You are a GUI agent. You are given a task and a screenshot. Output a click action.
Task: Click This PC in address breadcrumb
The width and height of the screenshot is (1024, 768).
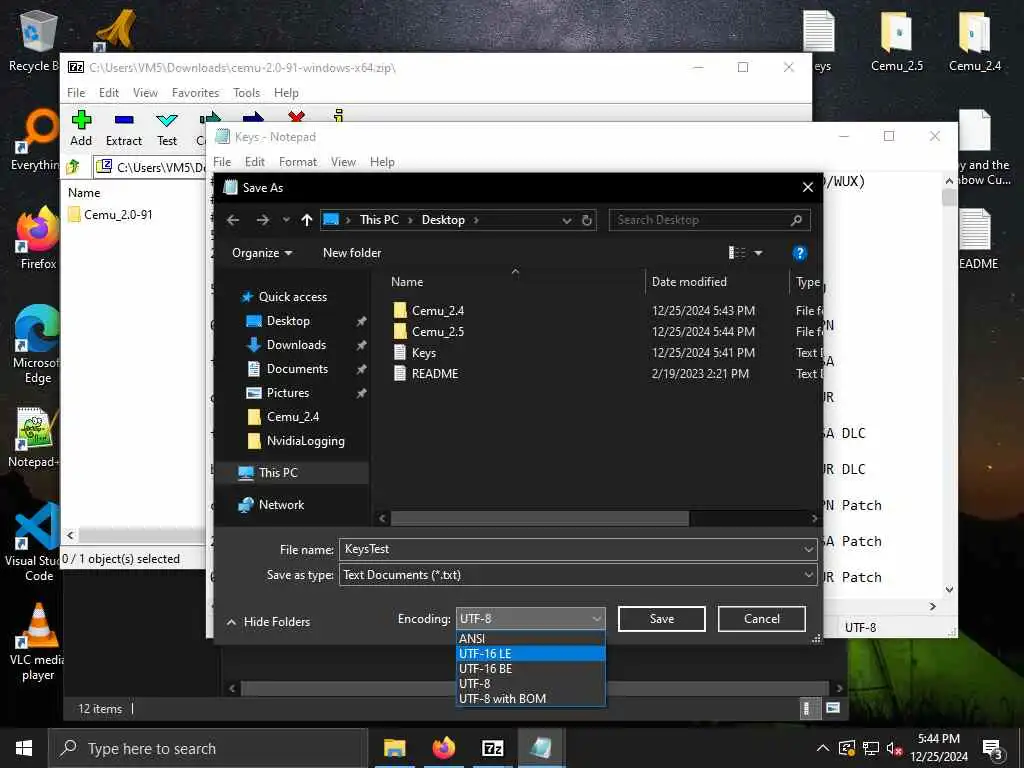point(379,220)
